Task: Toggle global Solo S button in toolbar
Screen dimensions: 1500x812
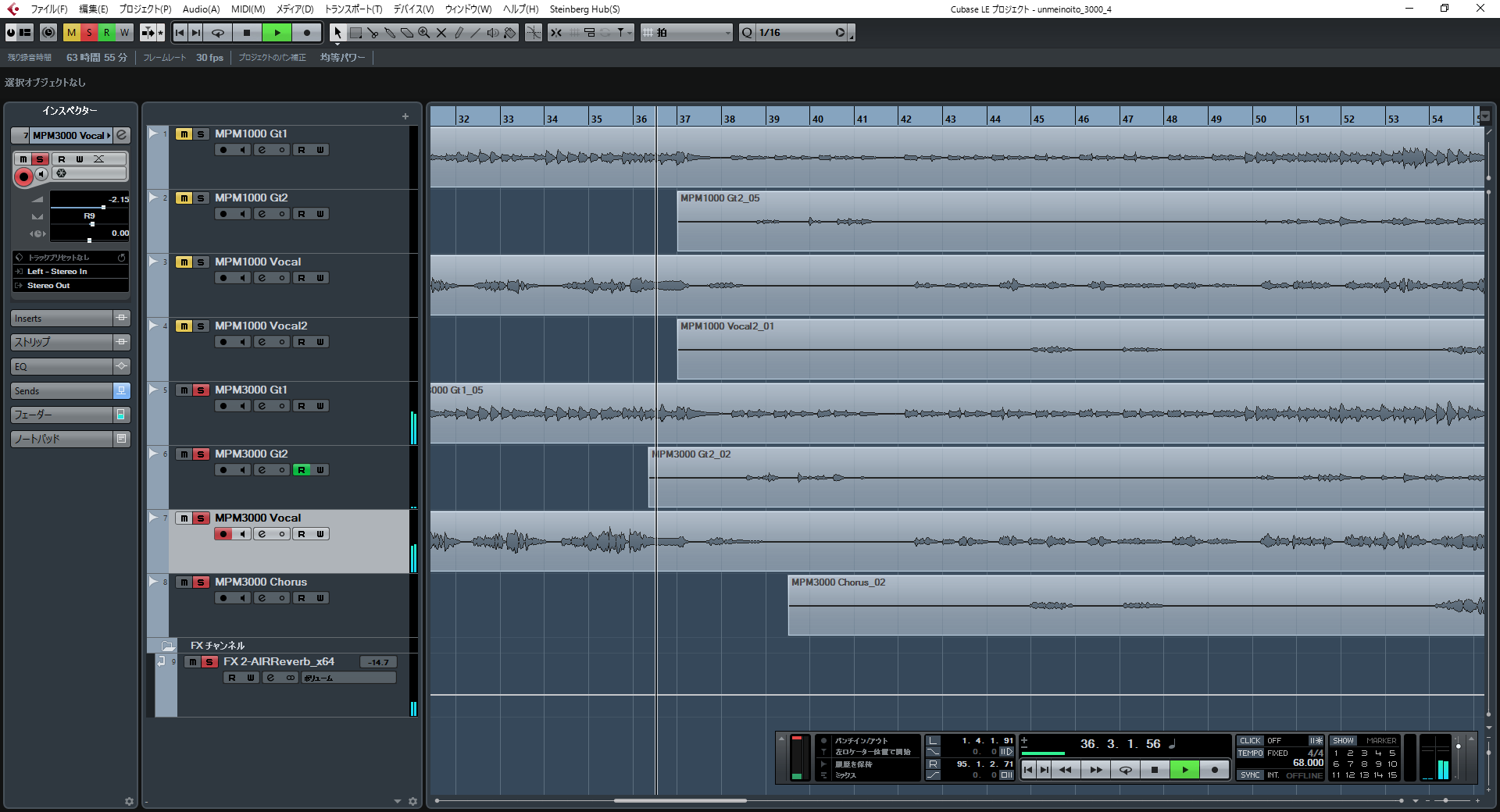Action: 89,33
